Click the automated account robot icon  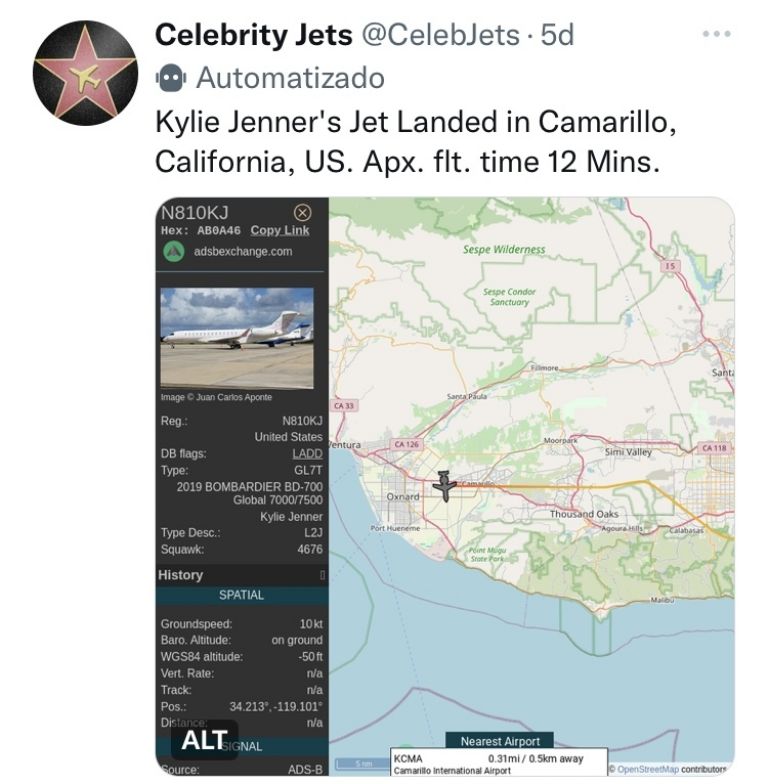(x=170, y=76)
